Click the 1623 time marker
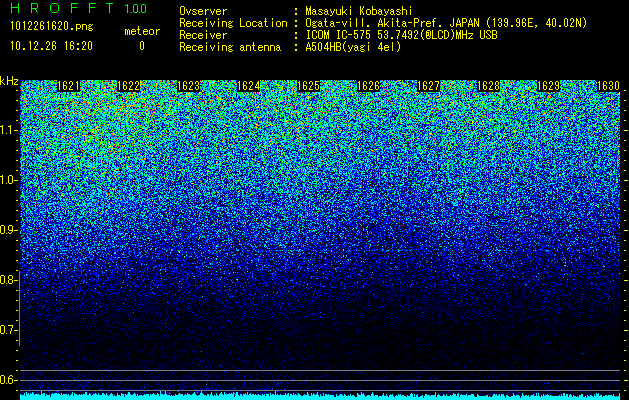The width and height of the screenshot is (629, 400). click(x=189, y=86)
